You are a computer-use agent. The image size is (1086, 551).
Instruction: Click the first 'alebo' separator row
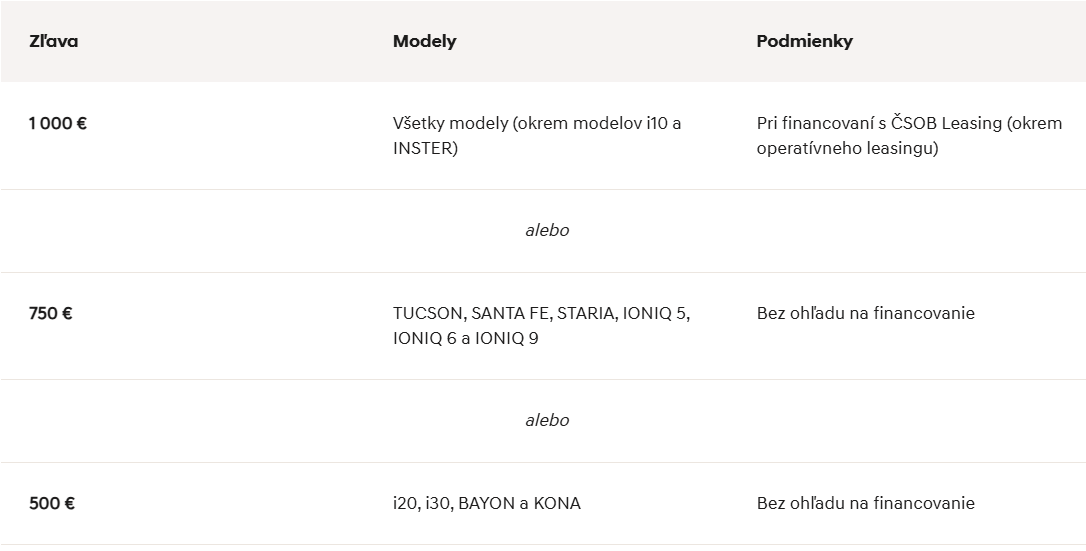pyautogui.click(x=547, y=230)
